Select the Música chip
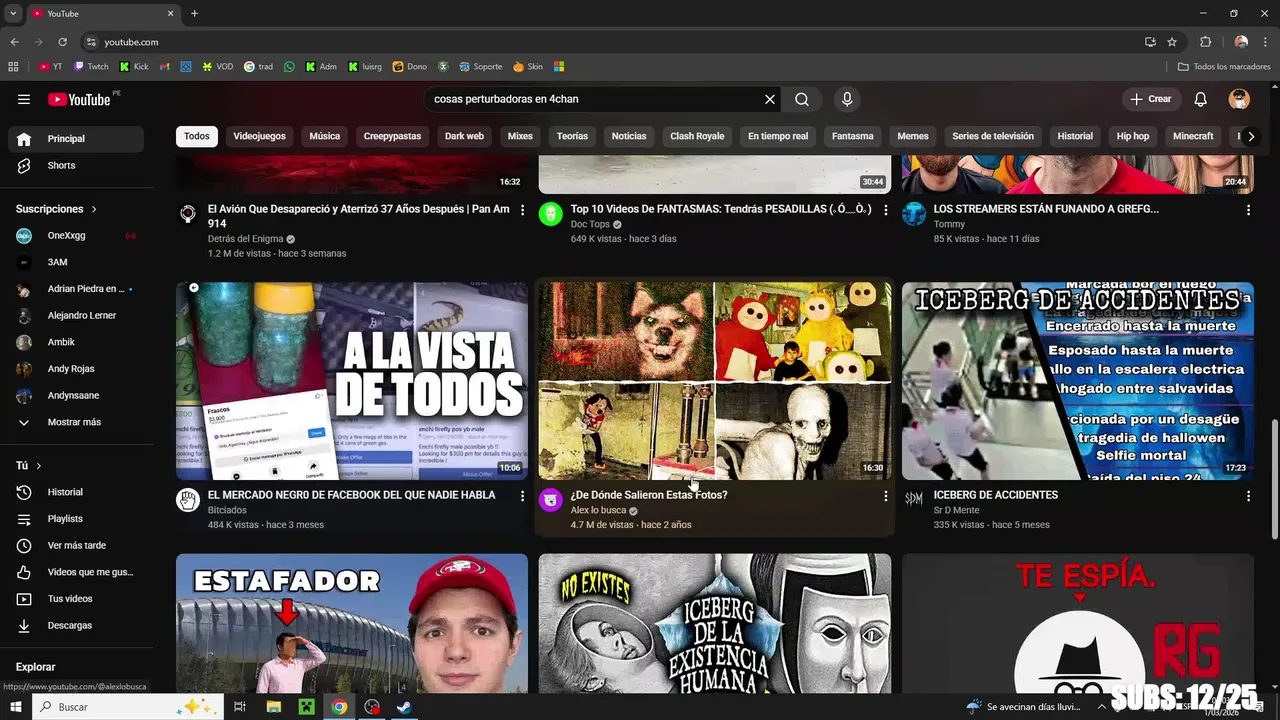 pos(324,136)
